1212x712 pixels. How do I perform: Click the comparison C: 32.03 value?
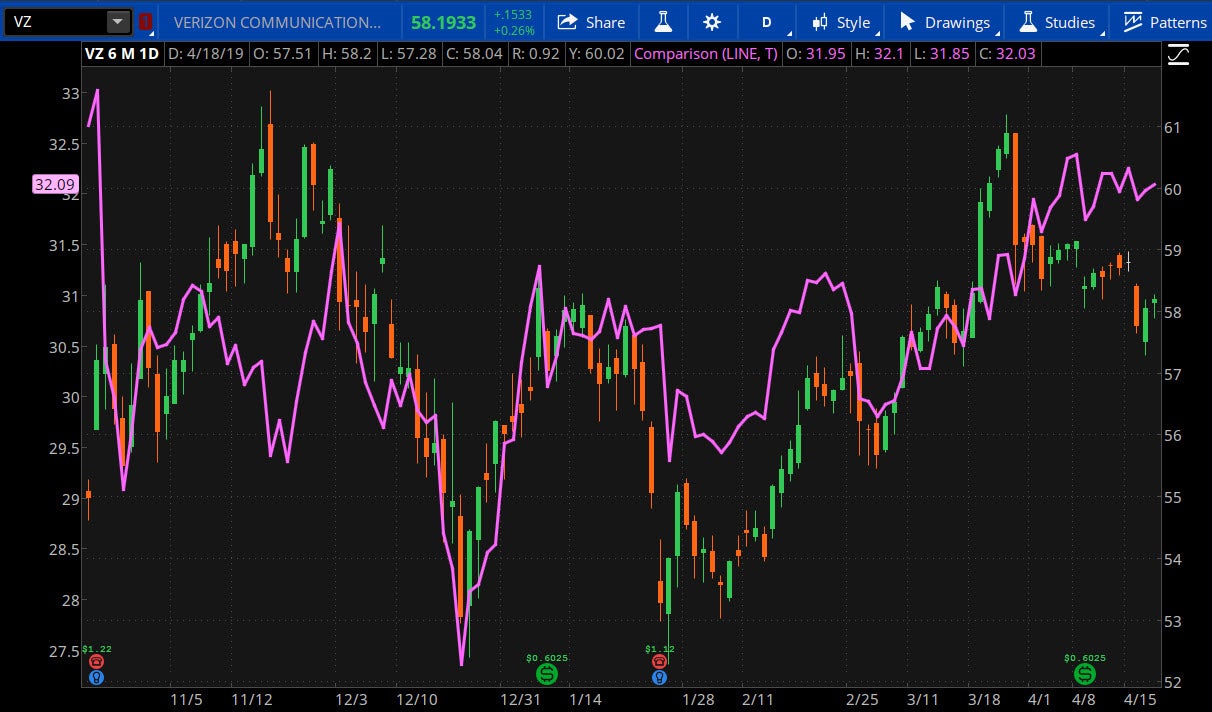tap(1006, 54)
